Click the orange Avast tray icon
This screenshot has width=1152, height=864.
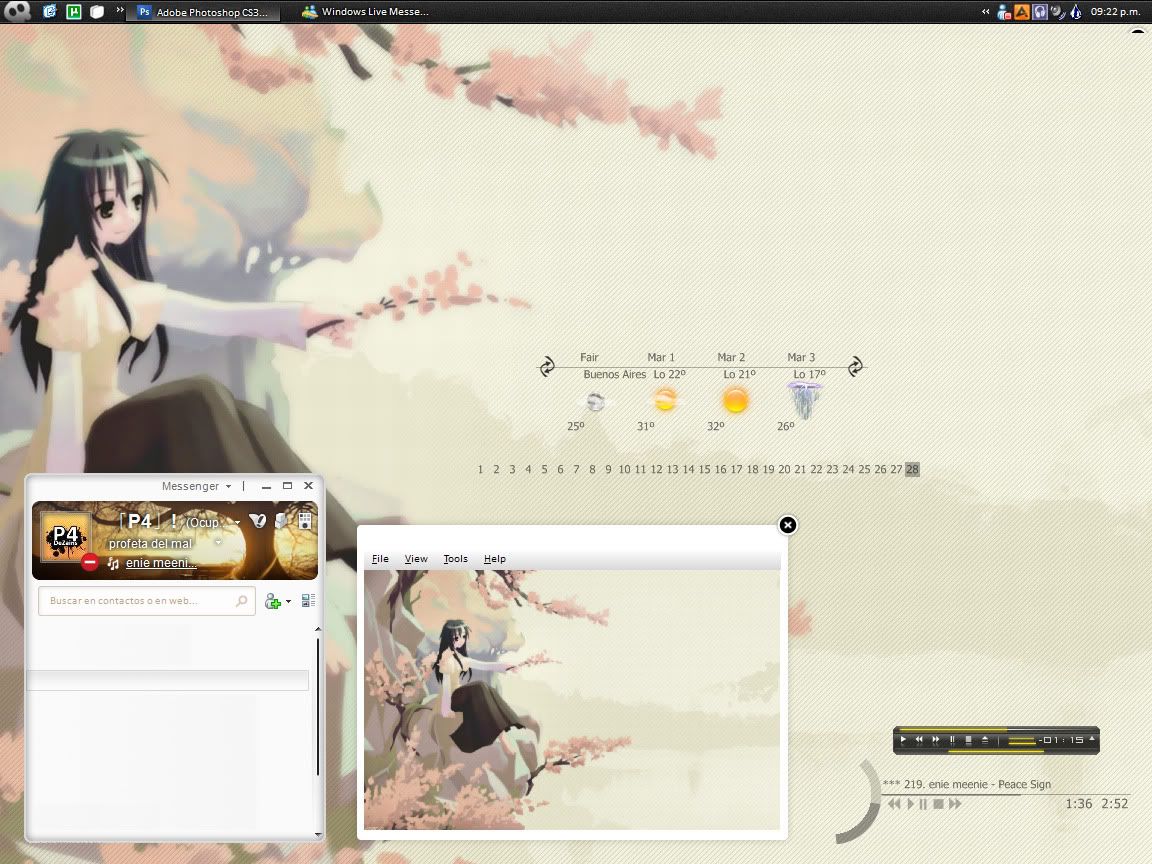(1022, 12)
